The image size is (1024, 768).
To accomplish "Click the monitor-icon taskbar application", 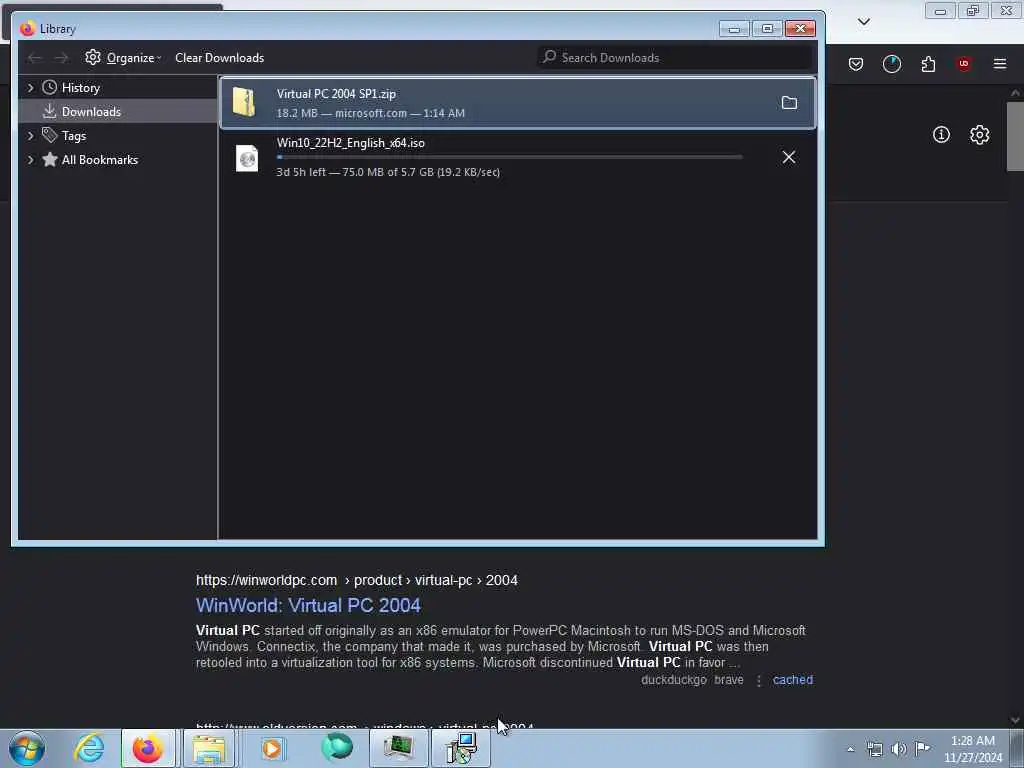I will pyautogui.click(x=398, y=748).
